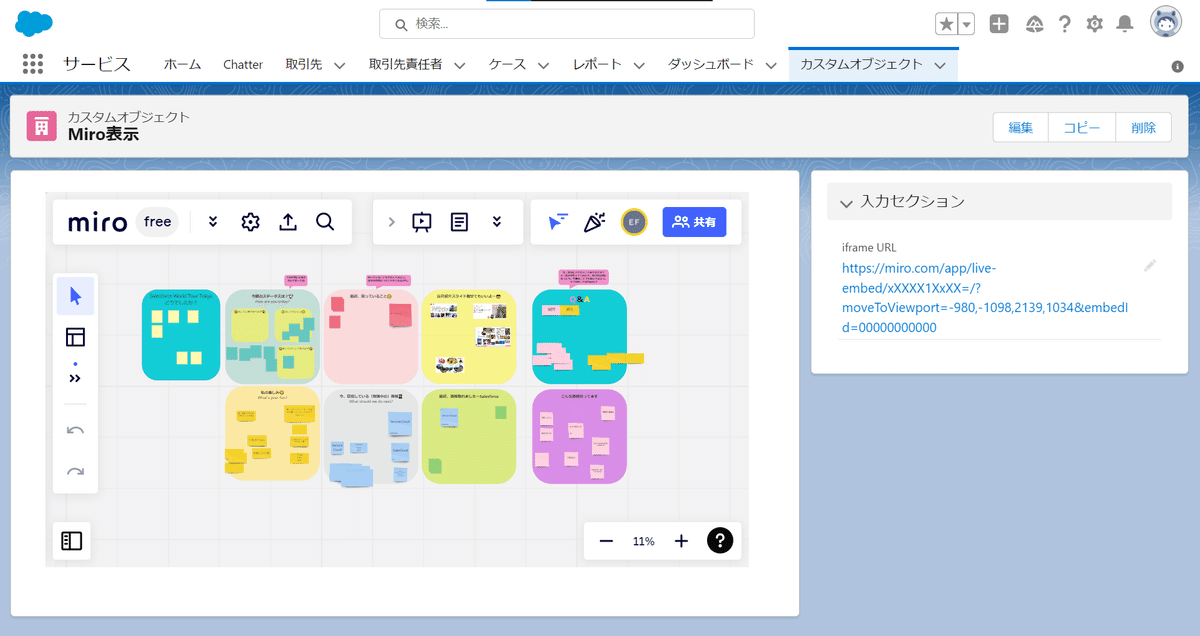The image size is (1200, 636).
Task: Trigger the confetti reactions icon
Action: (594, 221)
